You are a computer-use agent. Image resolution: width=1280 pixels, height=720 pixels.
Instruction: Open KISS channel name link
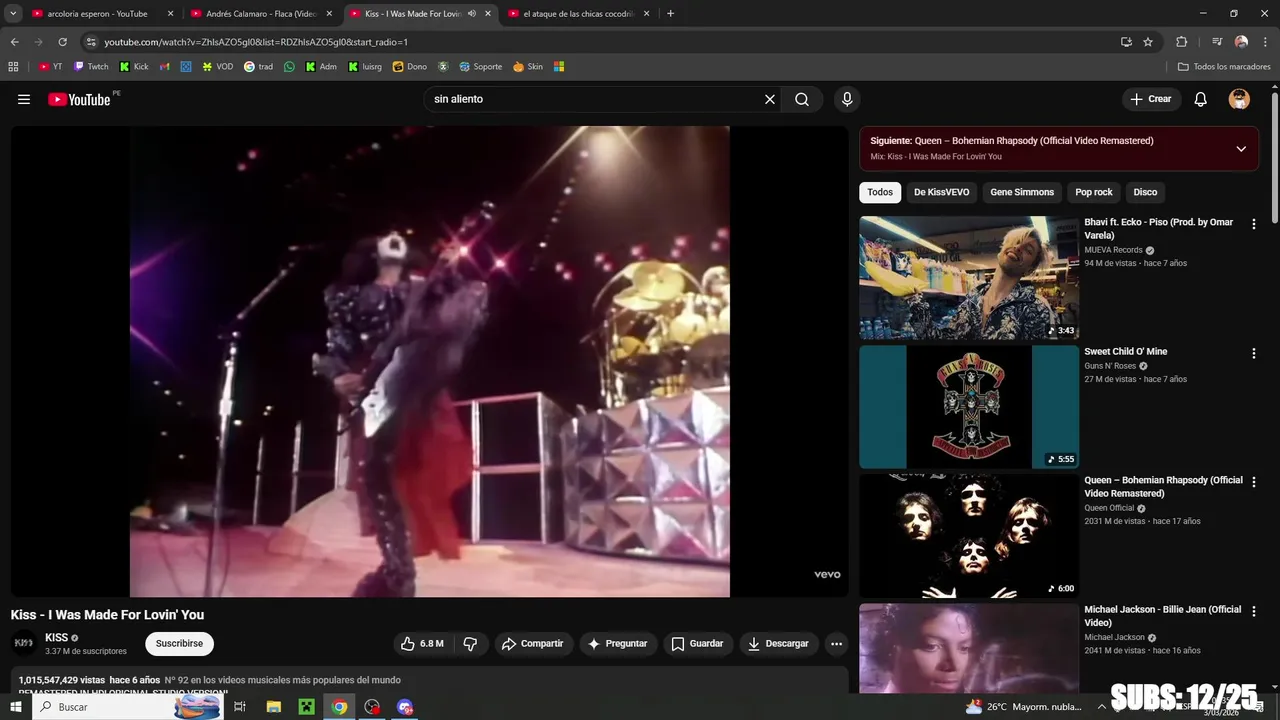[57, 638]
